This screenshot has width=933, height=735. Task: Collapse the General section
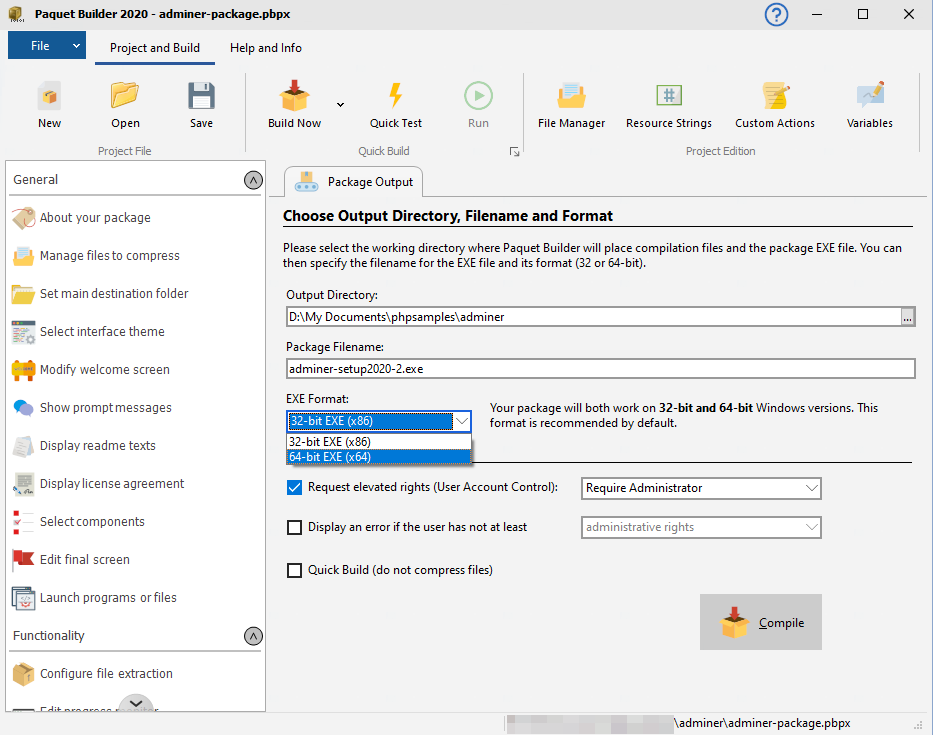(253, 180)
